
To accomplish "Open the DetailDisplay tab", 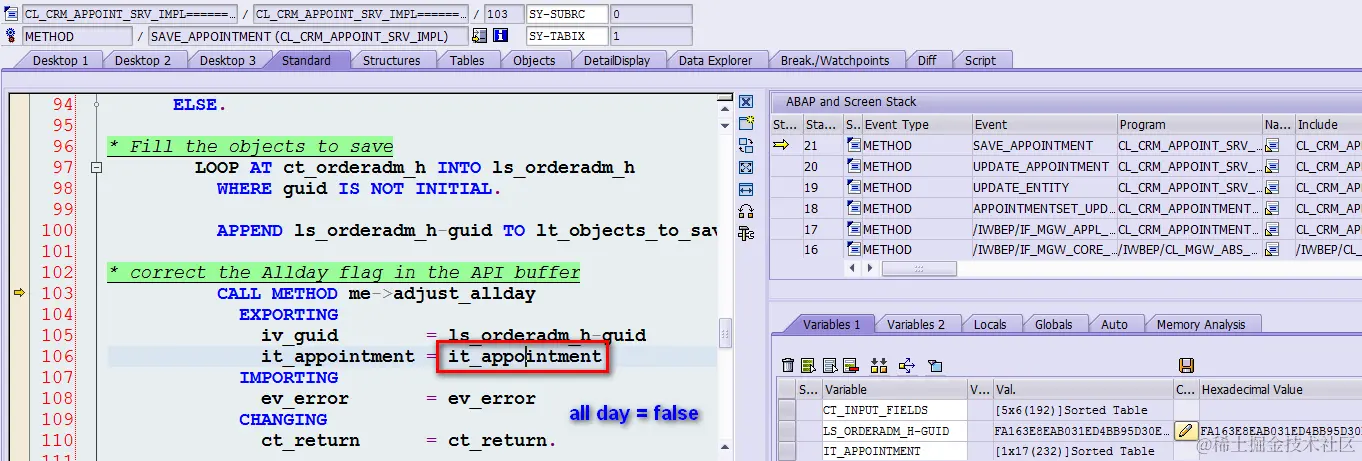I will [x=617, y=60].
